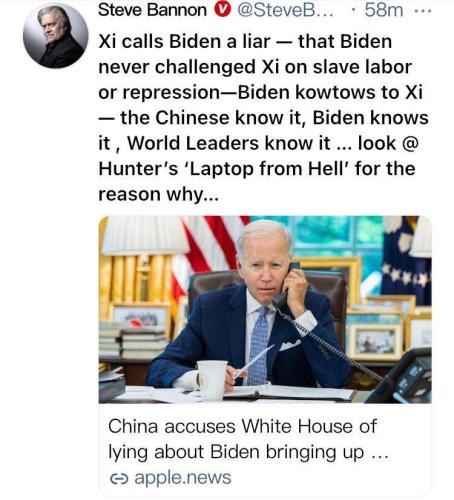Click headline "China accuses White House of lying"
Image resolution: width=454 pixels, height=500 pixels.
(242, 439)
